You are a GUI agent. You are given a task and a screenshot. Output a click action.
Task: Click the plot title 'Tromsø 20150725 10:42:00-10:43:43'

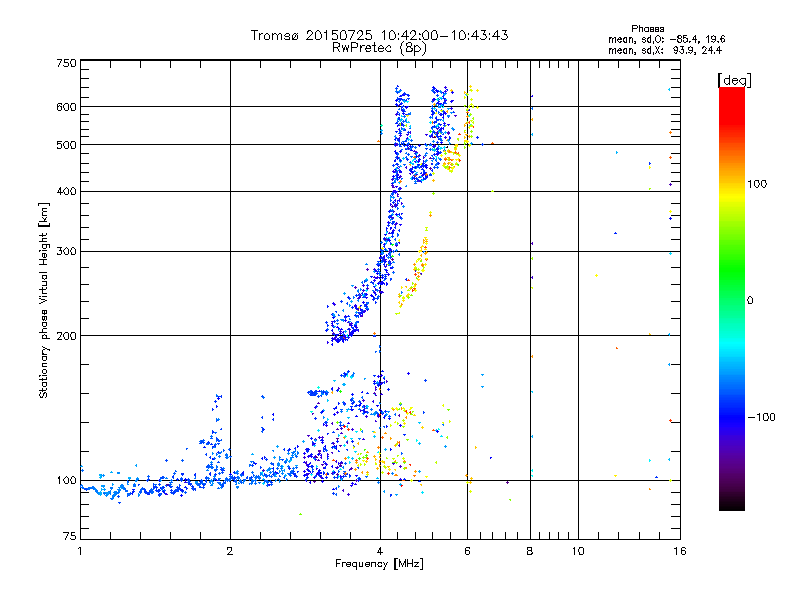click(379, 35)
